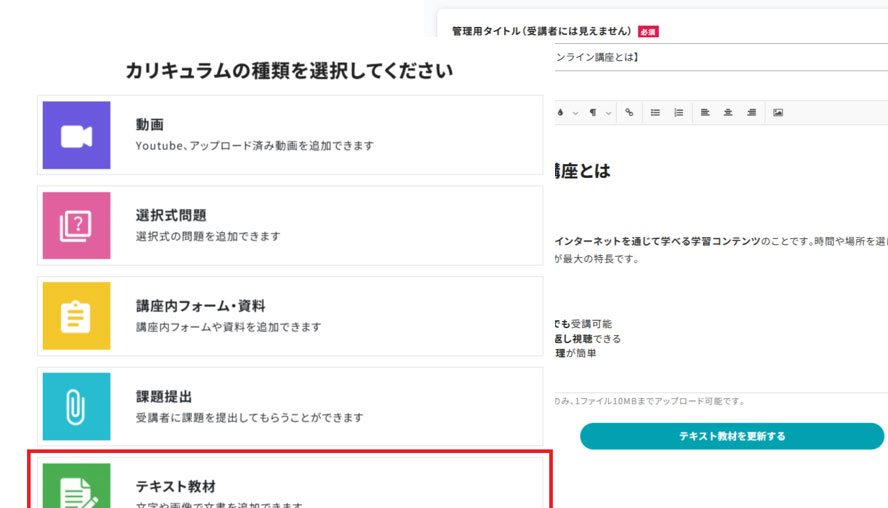Click the red 必須 badge
The height and width of the screenshot is (508, 888).
tap(648, 32)
